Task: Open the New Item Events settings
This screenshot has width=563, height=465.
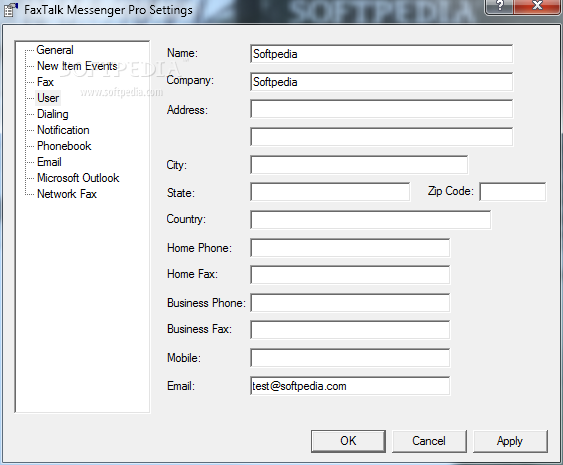Action: (77, 66)
